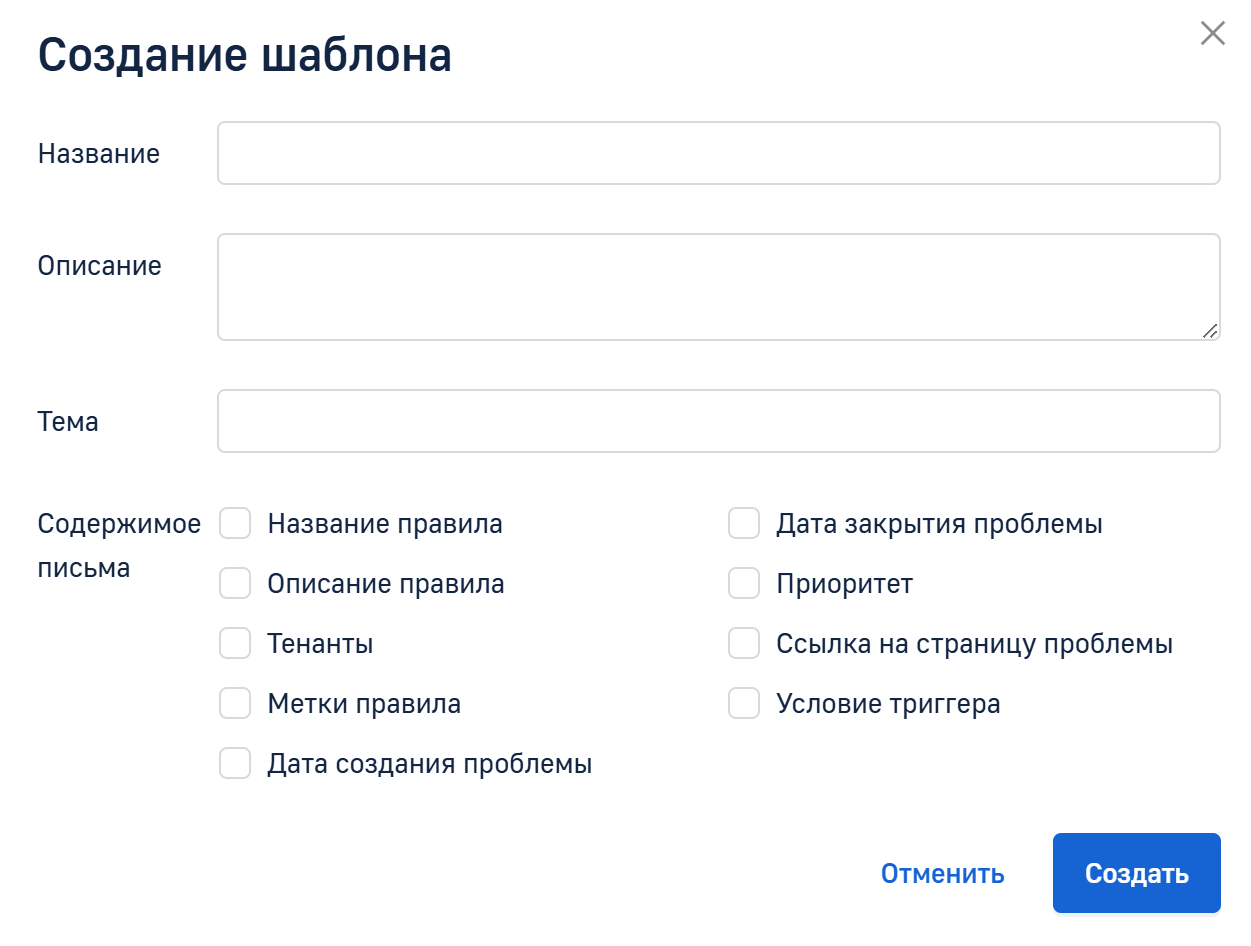Image resolution: width=1251 pixels, height=946 pixels.
Task: Enable the Дата закрытия проблемы checkbox
Action: 744,524
